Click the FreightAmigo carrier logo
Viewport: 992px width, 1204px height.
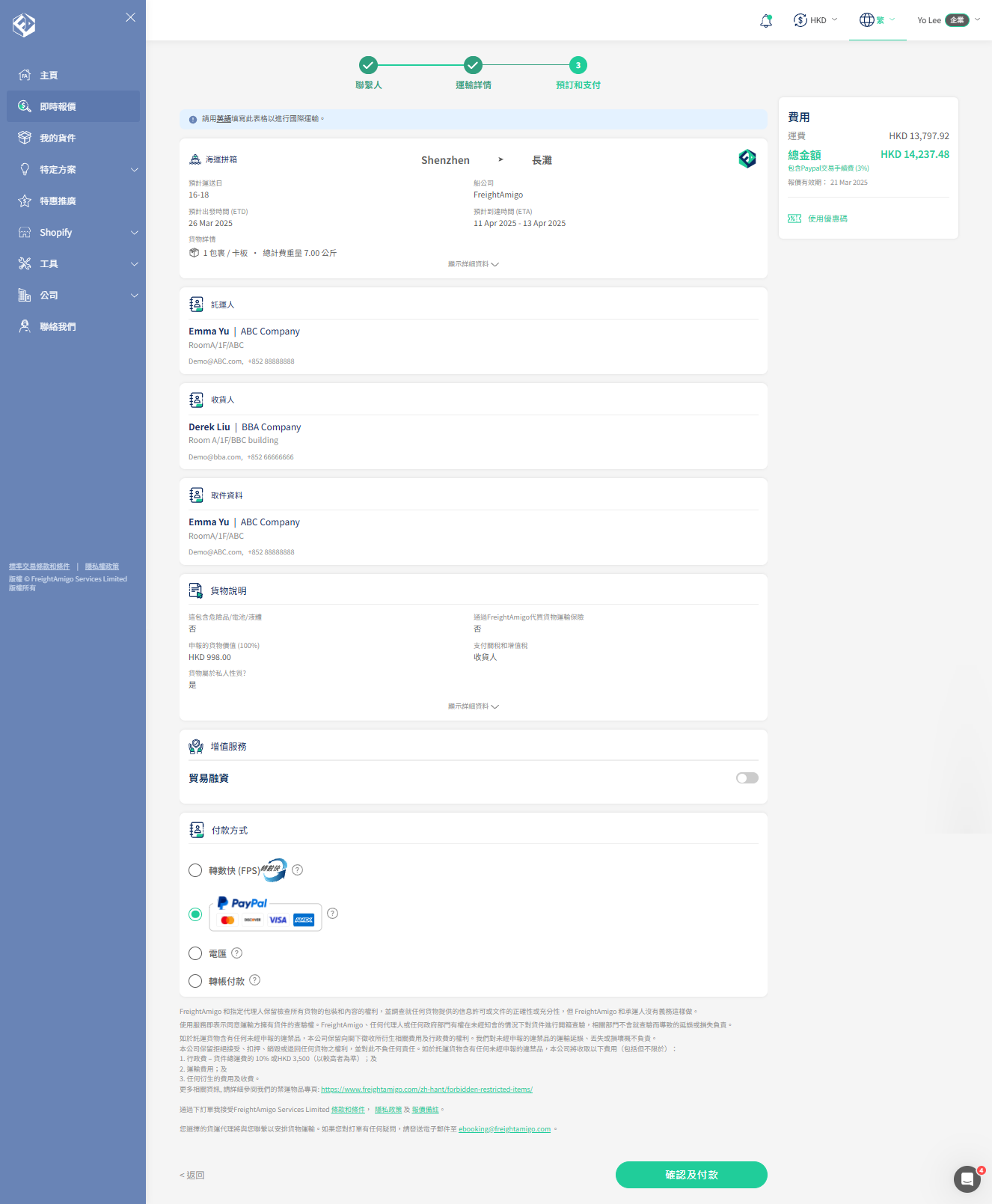747,159
